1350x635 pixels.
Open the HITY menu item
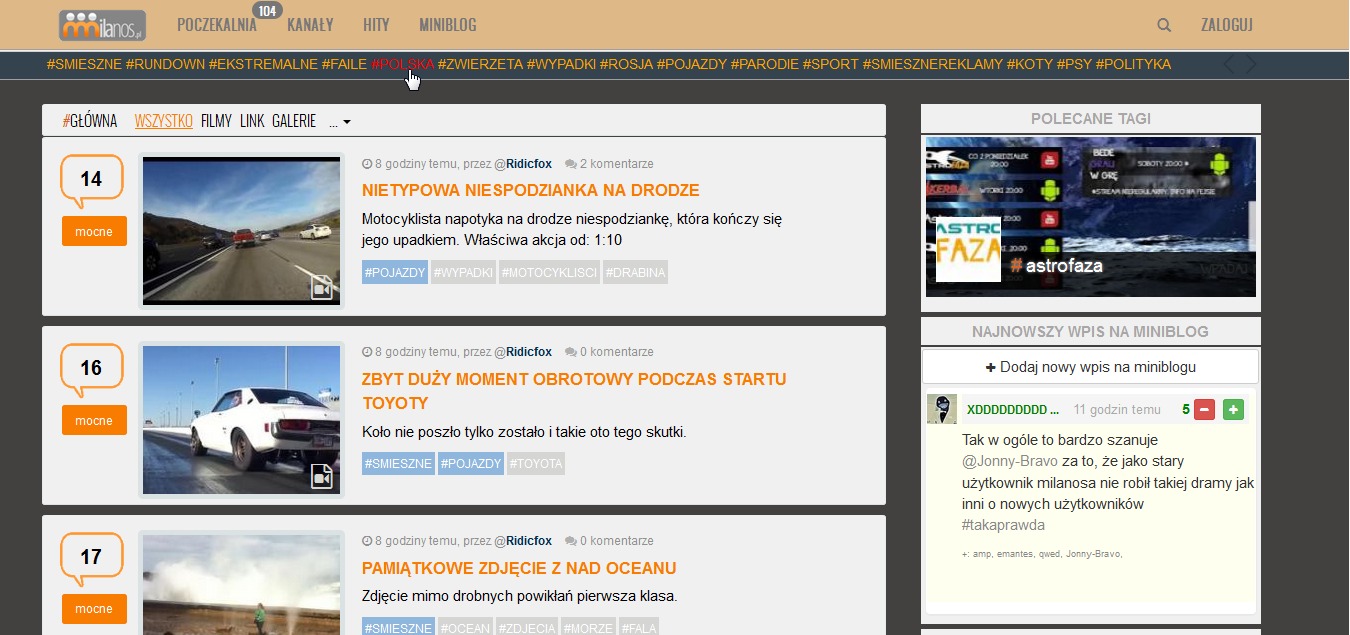376,25
